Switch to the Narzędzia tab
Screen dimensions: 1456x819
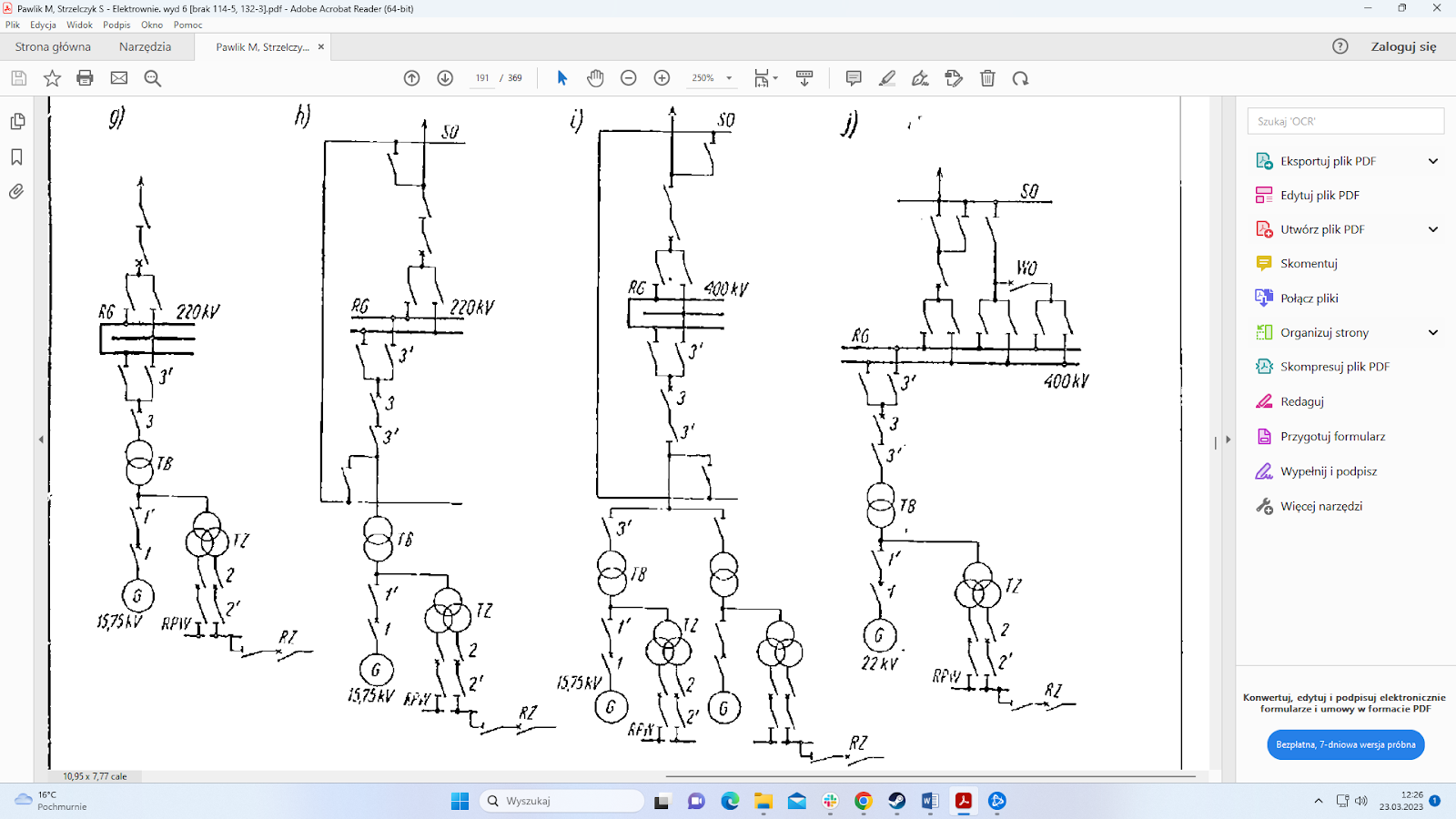(x=145, y=47)
